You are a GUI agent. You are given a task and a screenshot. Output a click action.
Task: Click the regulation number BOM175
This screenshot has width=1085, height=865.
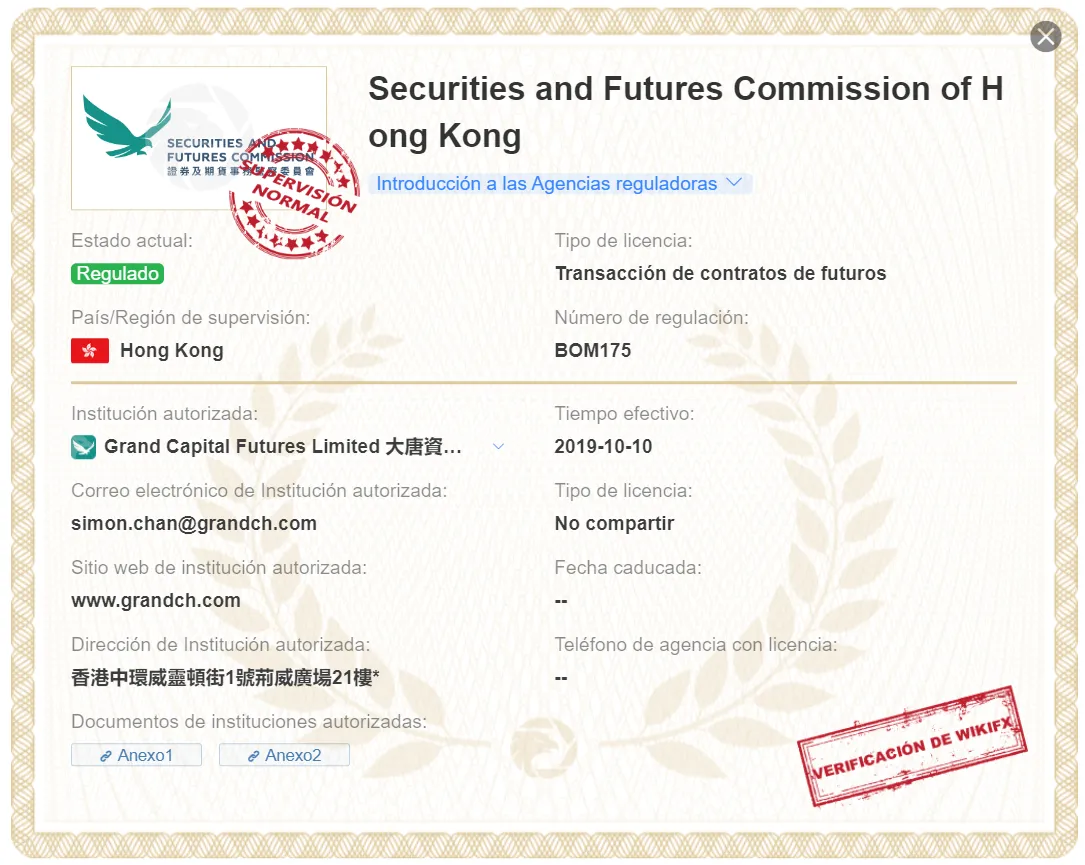pos(593,350)
